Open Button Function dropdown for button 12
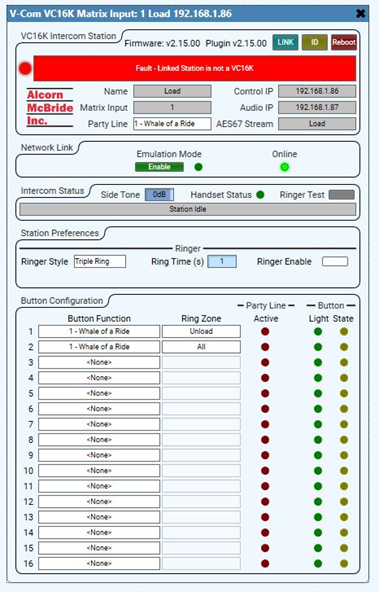The width and height of the screenshot is (379, 592). tap(99, 502)
